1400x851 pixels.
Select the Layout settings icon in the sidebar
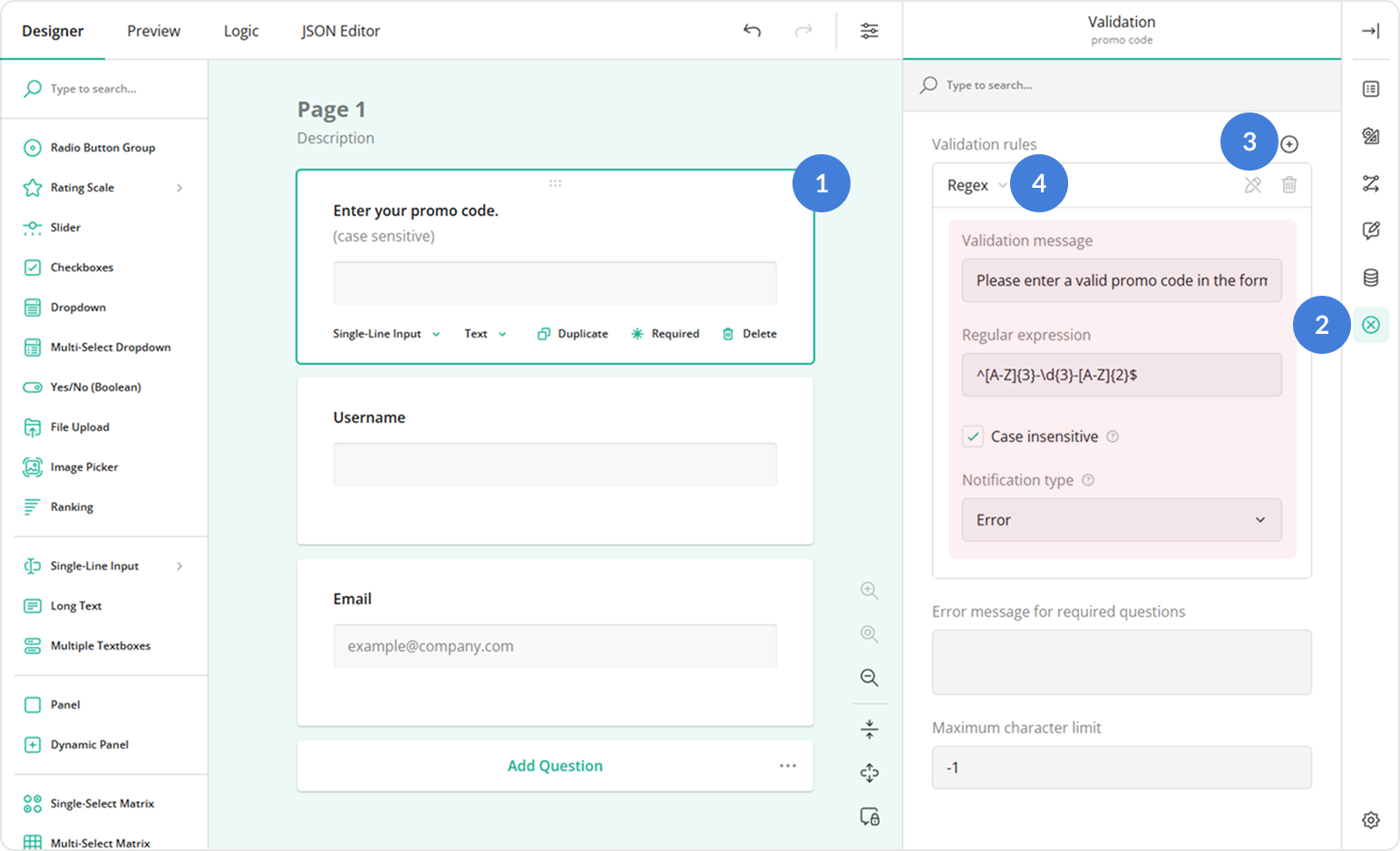click(1371, 136)
